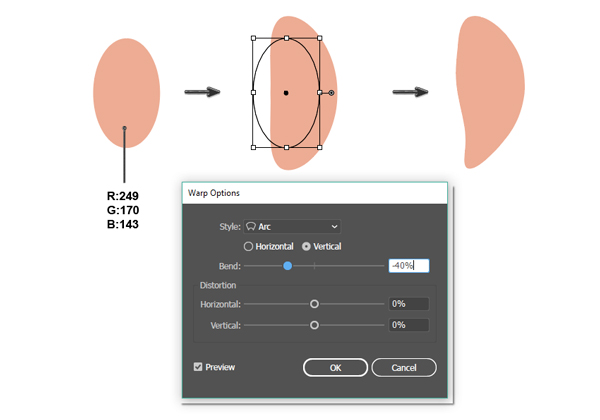
Task: Click the center point of selected ellipse
Action: pos(286,93)
